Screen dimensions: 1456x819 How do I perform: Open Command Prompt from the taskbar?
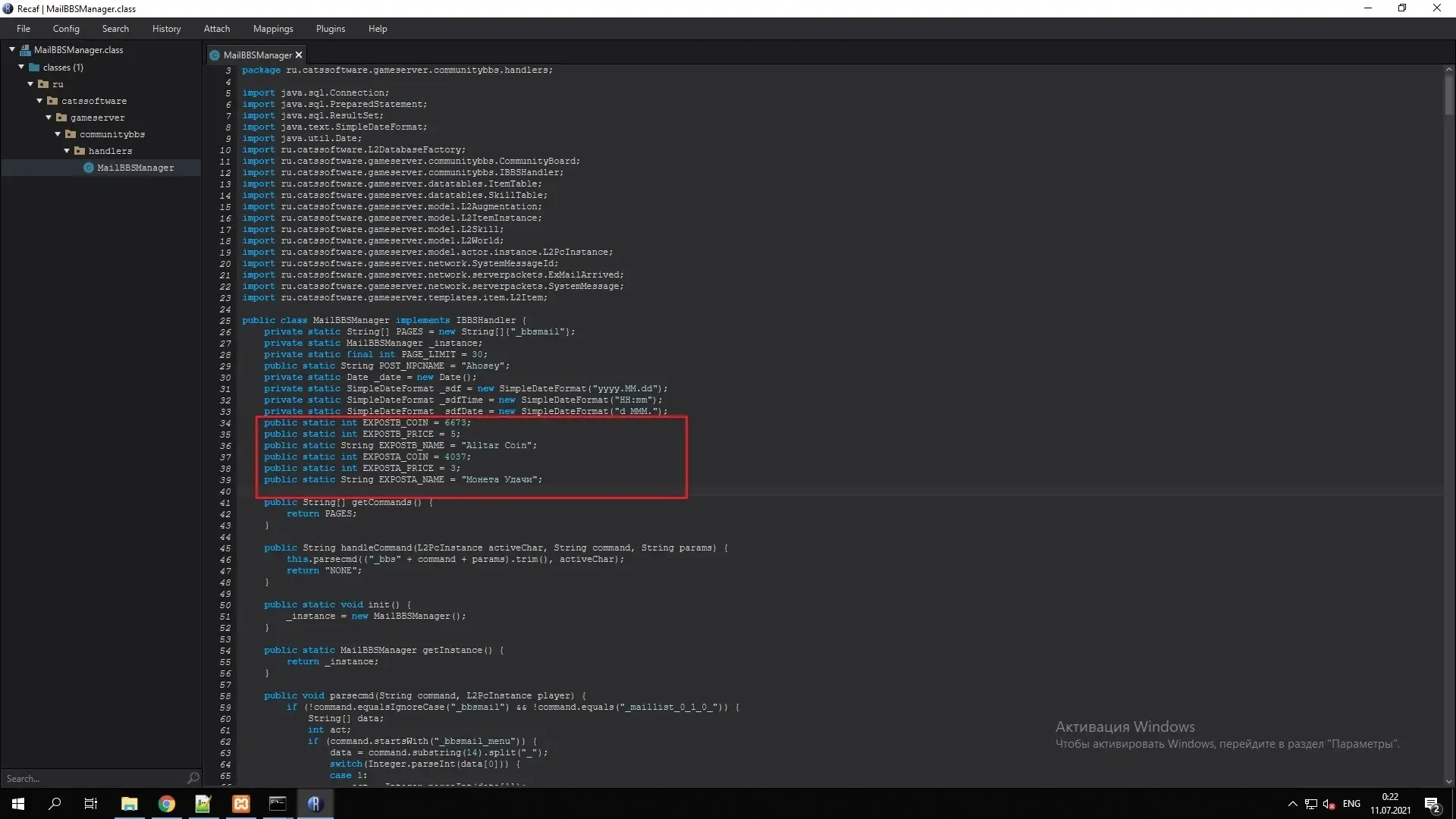click(278, 804)
